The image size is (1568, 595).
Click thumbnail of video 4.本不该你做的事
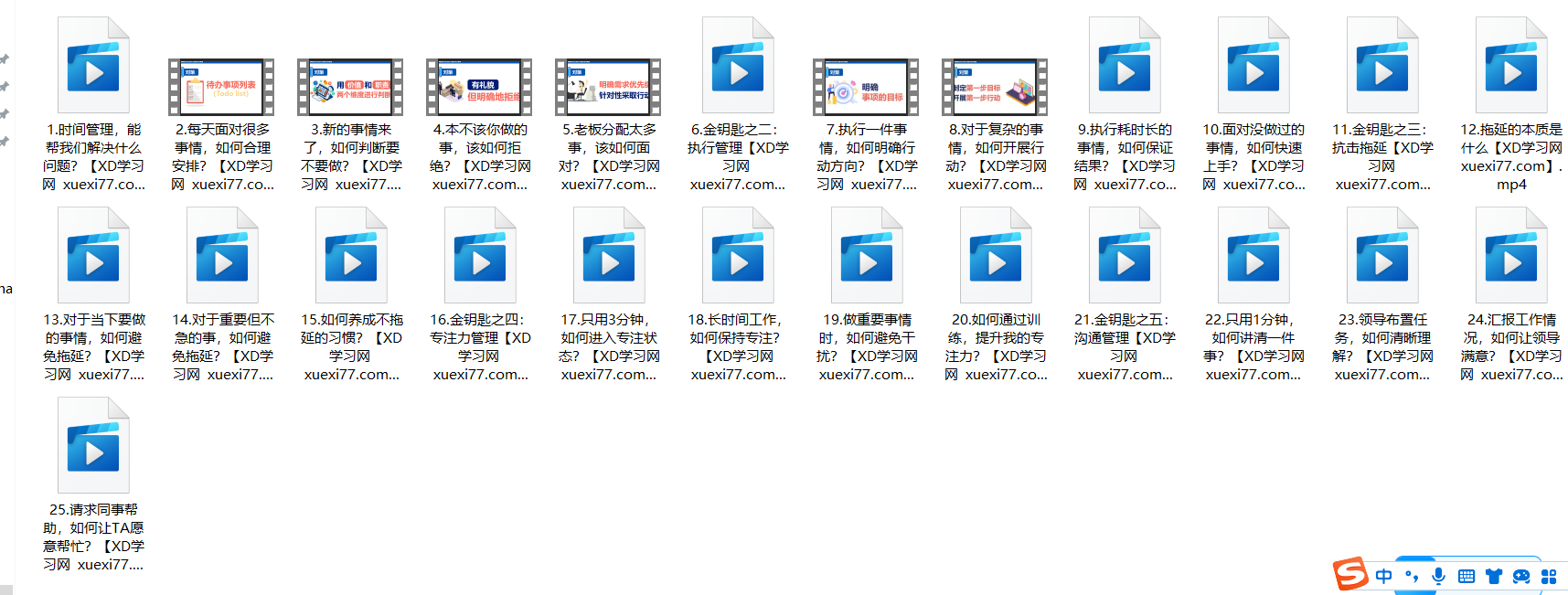point(480,88)
